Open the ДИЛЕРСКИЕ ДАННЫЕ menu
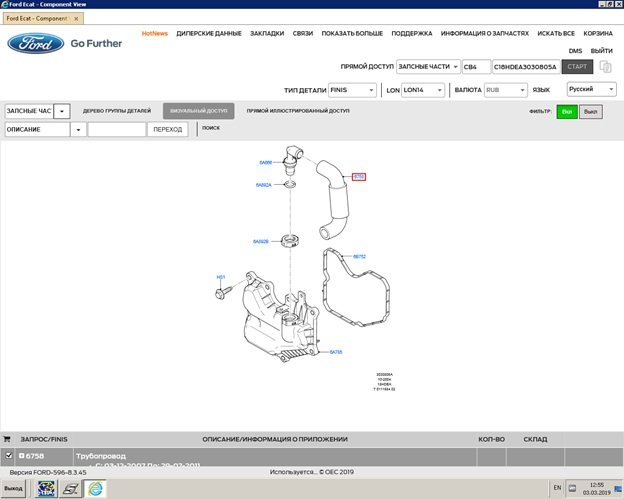 coord(208,33)
